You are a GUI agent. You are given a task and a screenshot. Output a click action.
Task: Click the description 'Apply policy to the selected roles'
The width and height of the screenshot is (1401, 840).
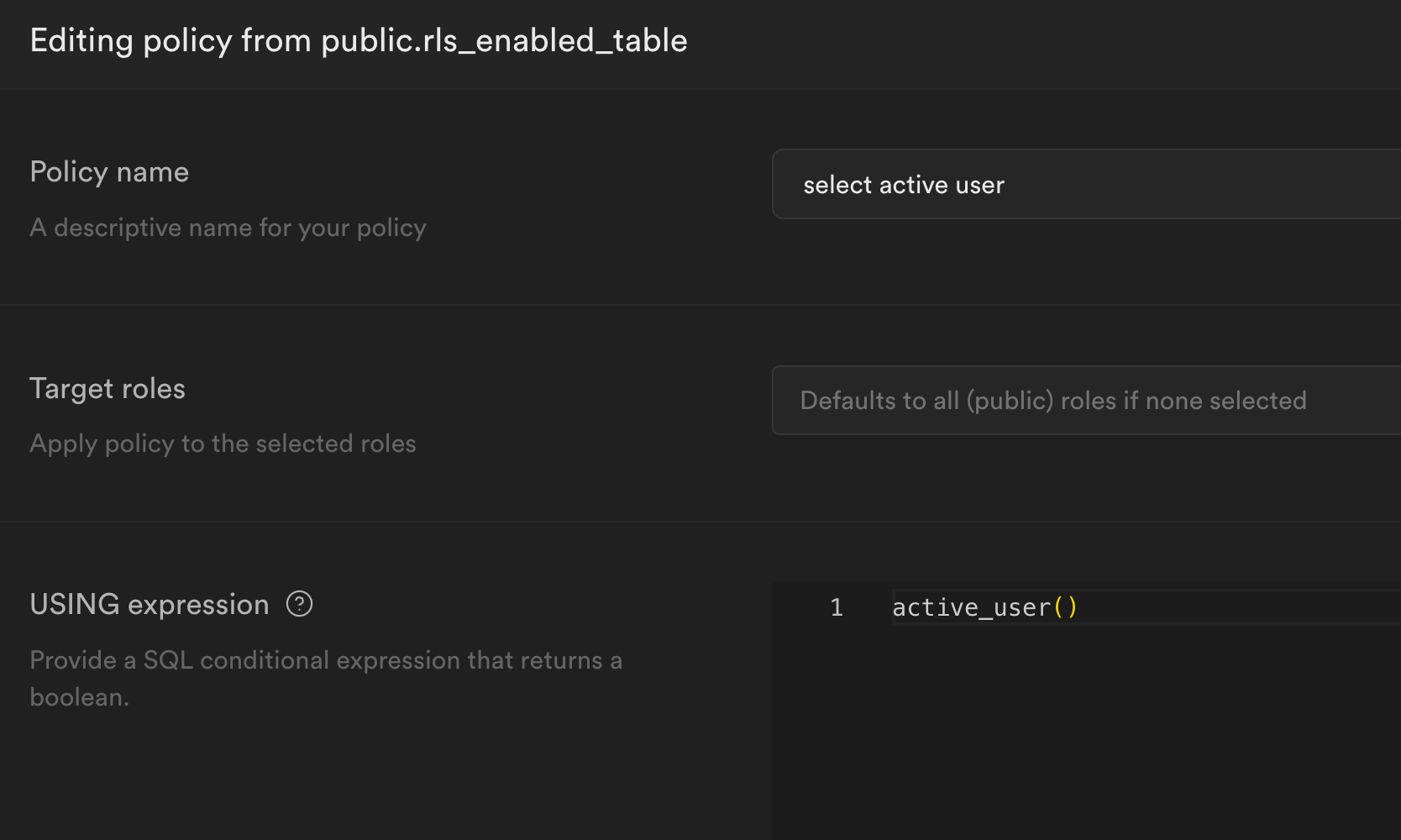coord(223,443)
